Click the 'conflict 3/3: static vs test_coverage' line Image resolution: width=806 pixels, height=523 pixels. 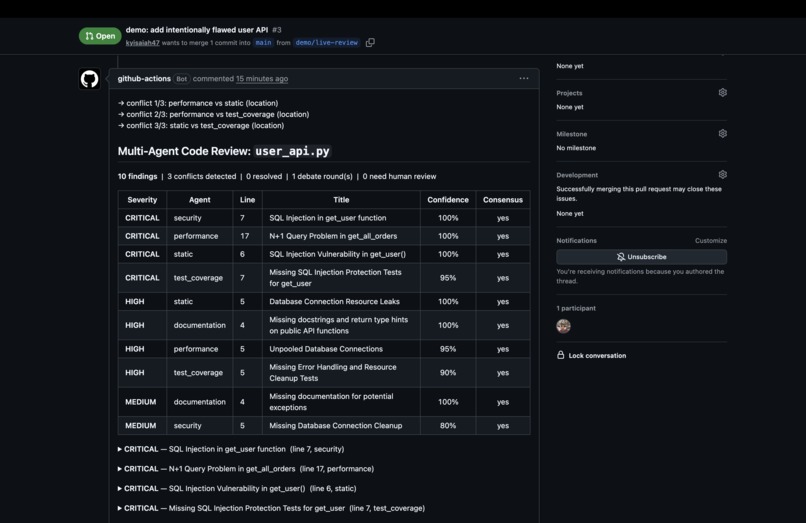coord(201,125)
